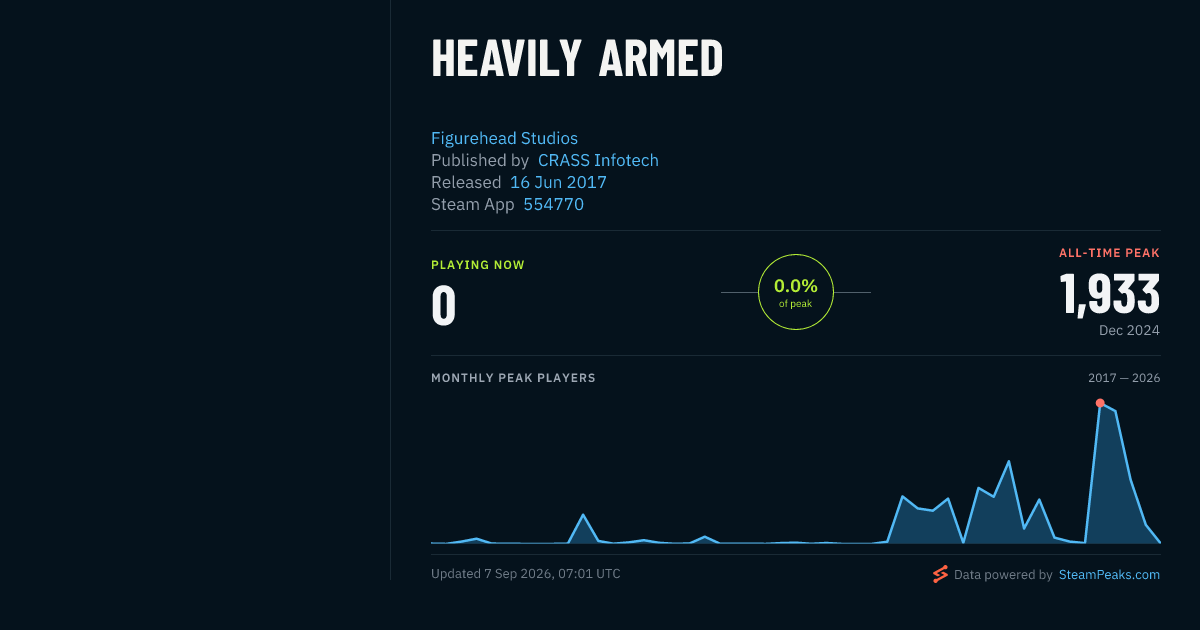Click the Playing Now count zero

(x=444, y=306)
